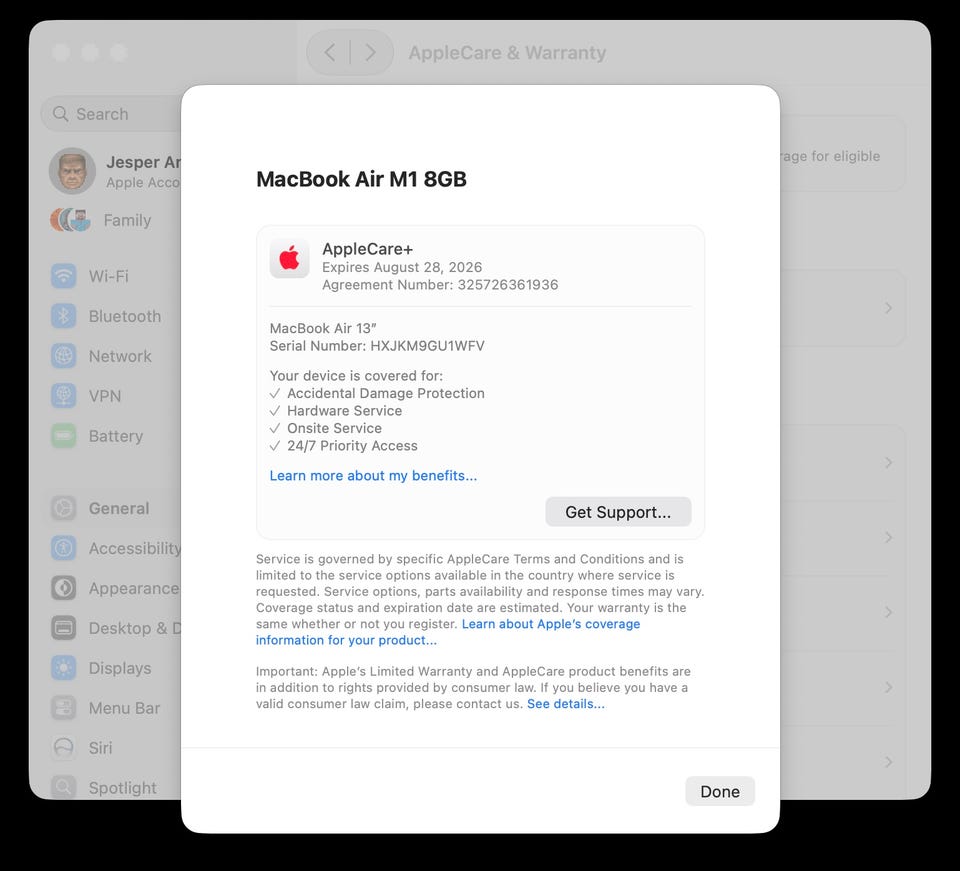Click the Family avatars icon
The image size is (960, 871).
(70, 220)
